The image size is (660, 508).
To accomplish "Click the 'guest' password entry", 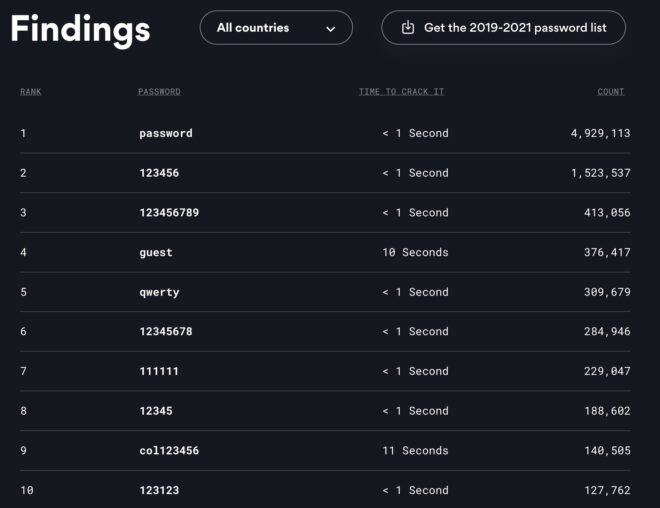I will pos(156,253).
